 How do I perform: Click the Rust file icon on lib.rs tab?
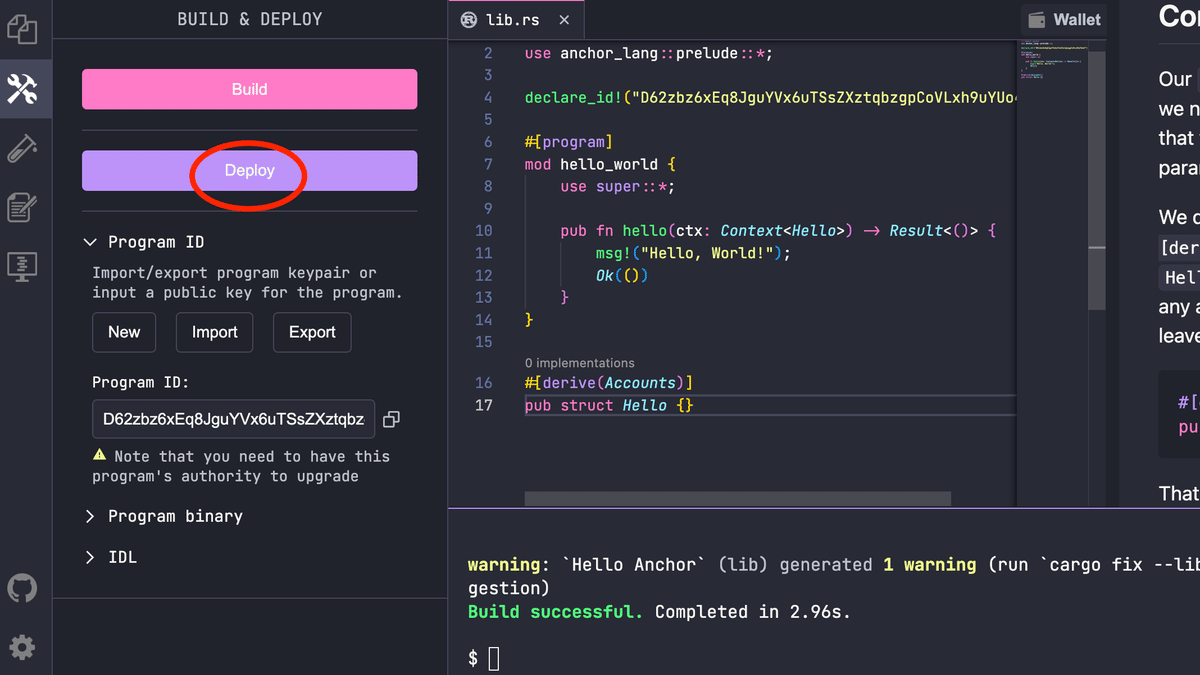[468, 19]
